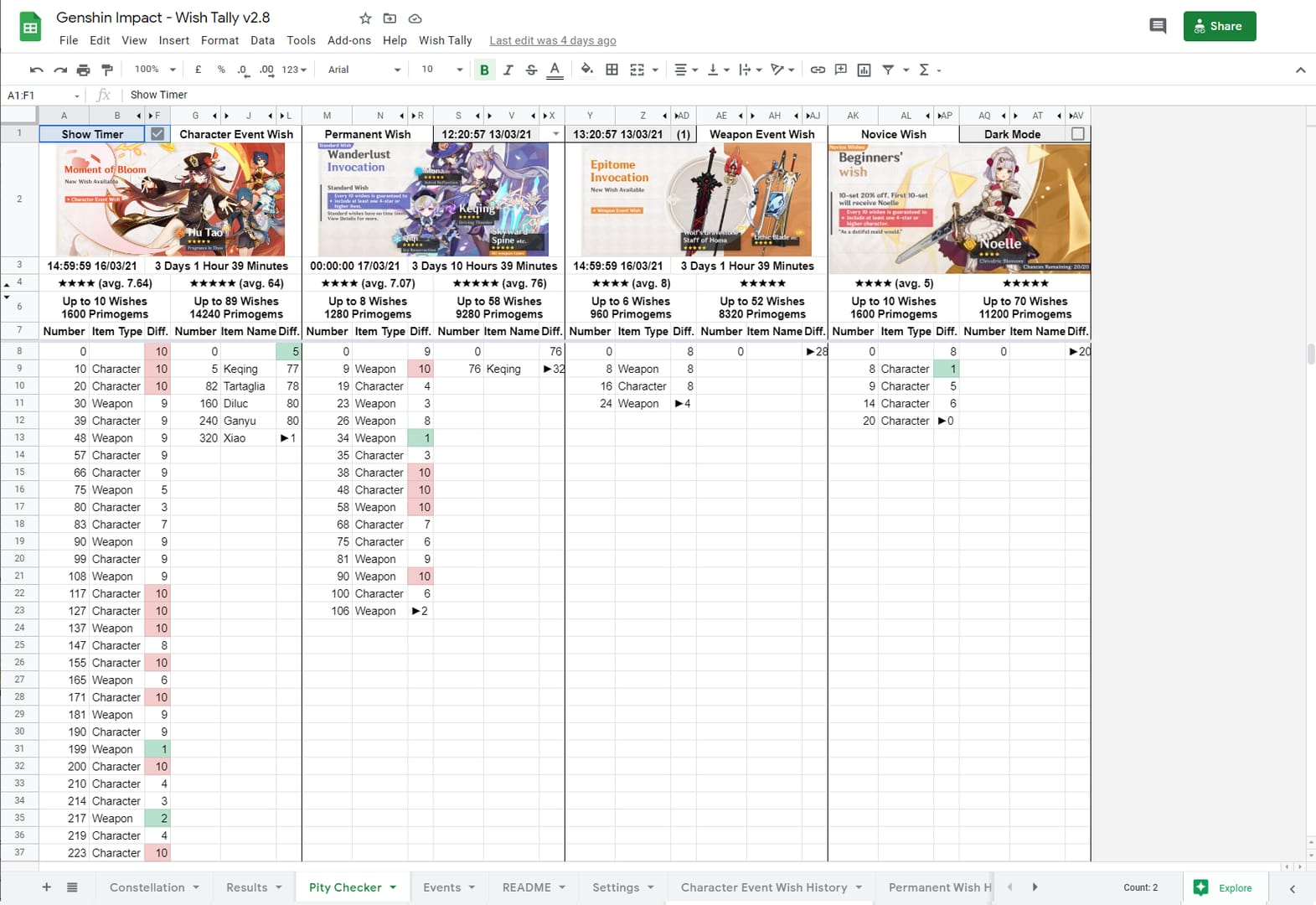Viewport: 1316px width, 905px height.
Task: Open the last edit history link
Action: pos(552,40)
